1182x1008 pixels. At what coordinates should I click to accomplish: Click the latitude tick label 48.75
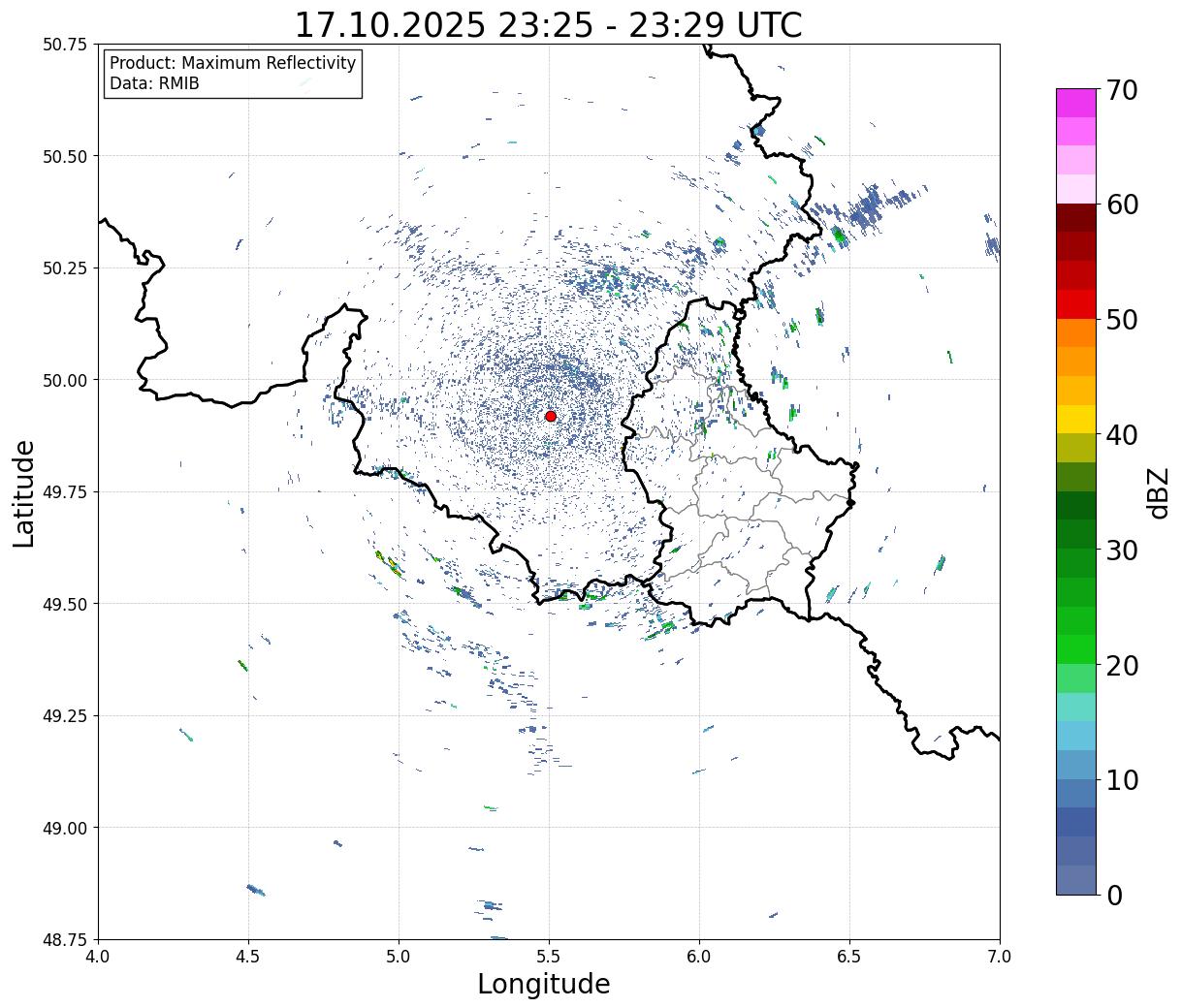click(x=65, y=939)
